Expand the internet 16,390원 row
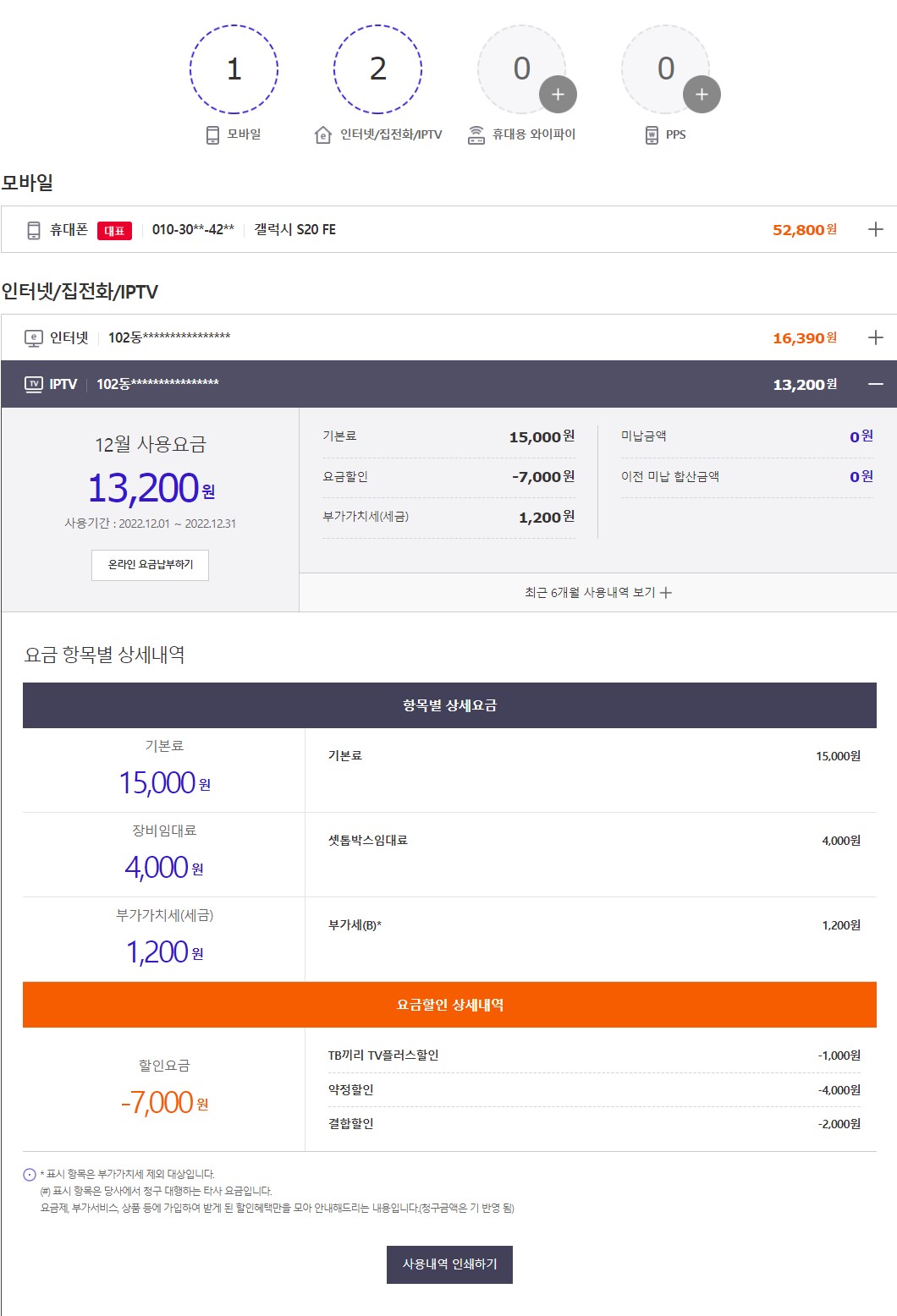897x1316 pixels. 876,337
